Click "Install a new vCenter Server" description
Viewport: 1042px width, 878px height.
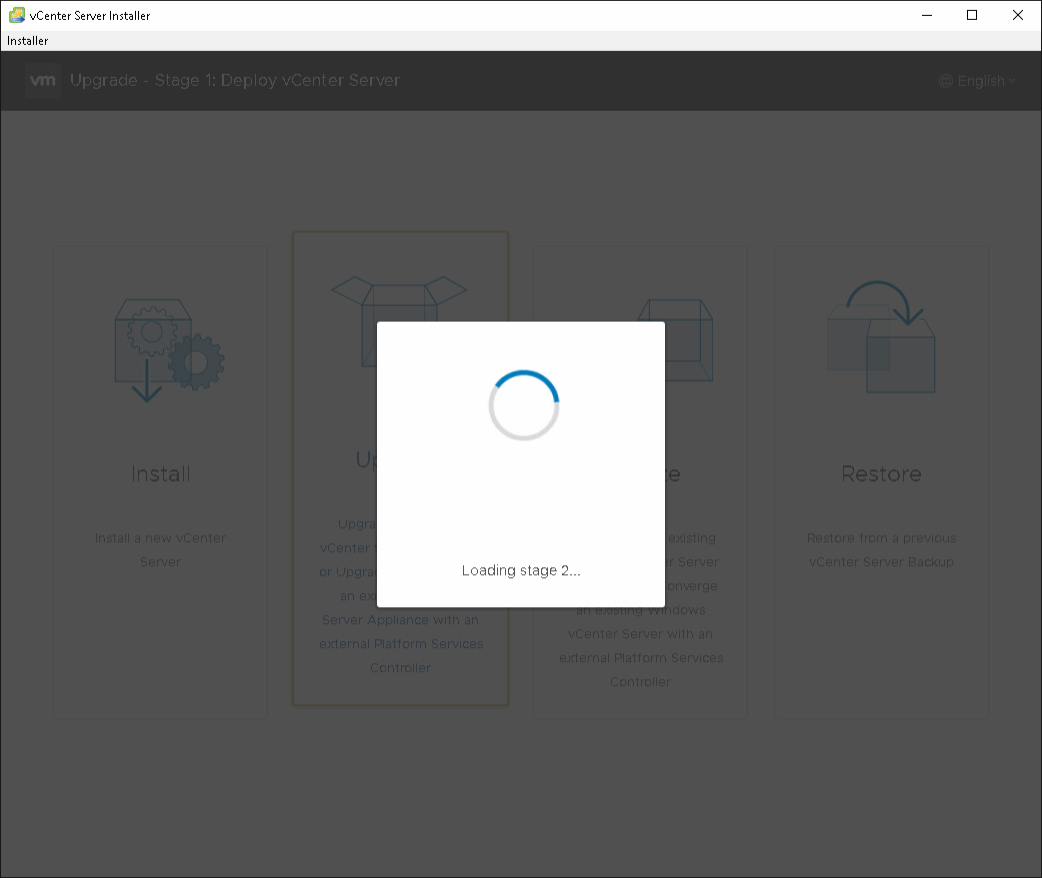161,550
